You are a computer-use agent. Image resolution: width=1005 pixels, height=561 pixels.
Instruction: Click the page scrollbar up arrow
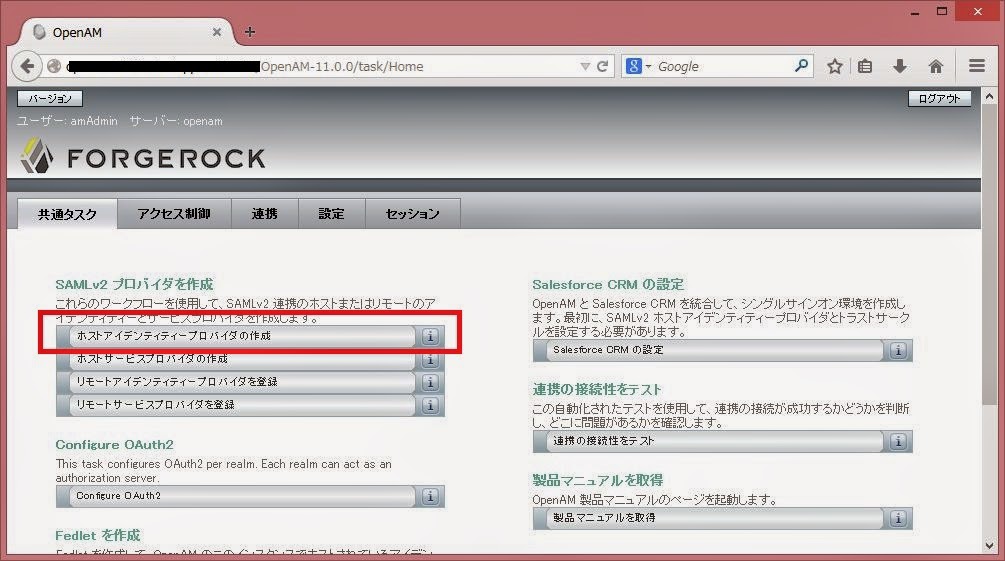(990, 96)
